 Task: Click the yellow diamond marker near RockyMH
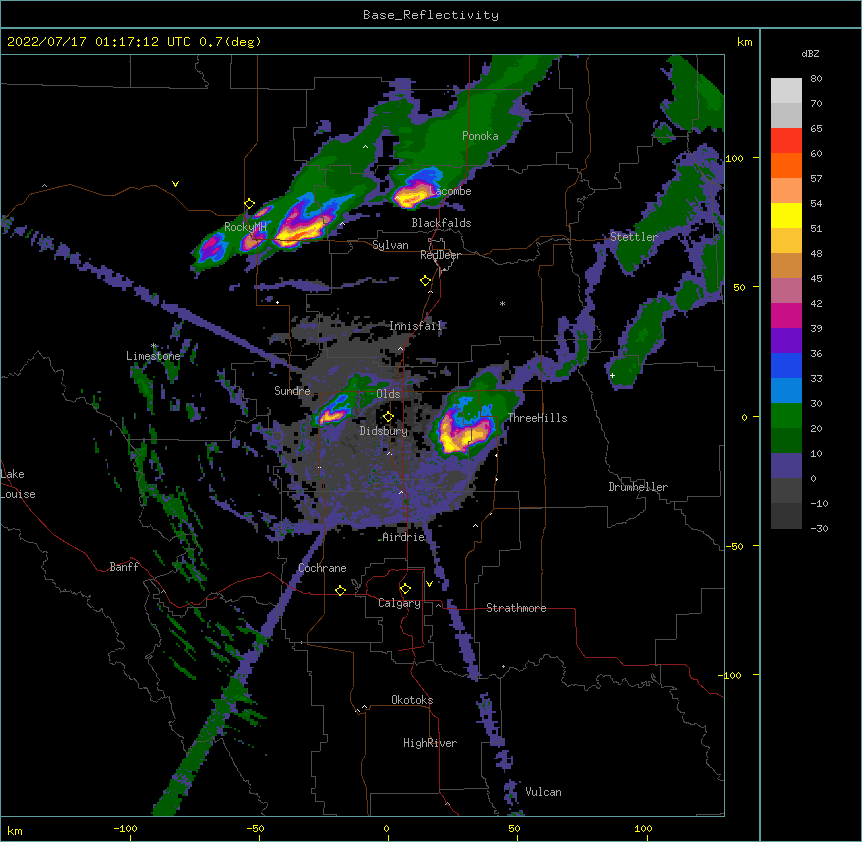click(250, 204)
